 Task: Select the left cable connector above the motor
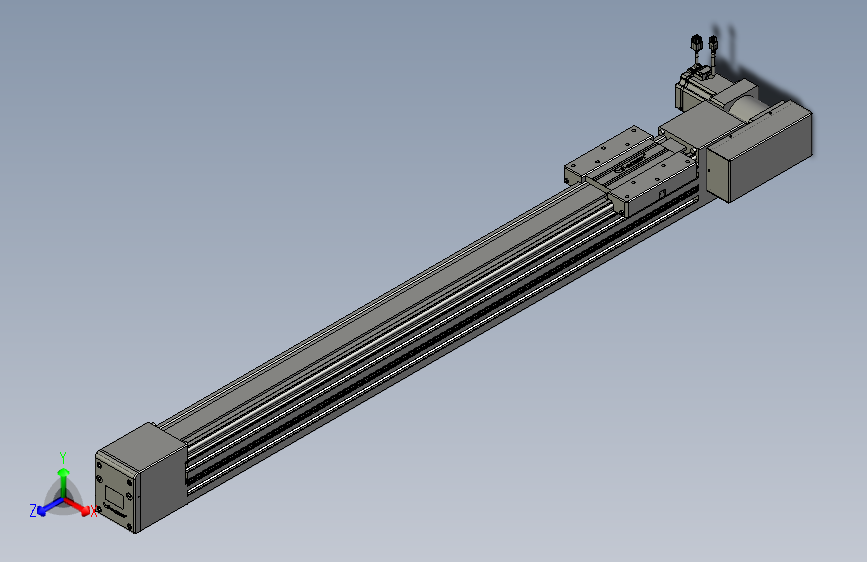click(696, 44)
